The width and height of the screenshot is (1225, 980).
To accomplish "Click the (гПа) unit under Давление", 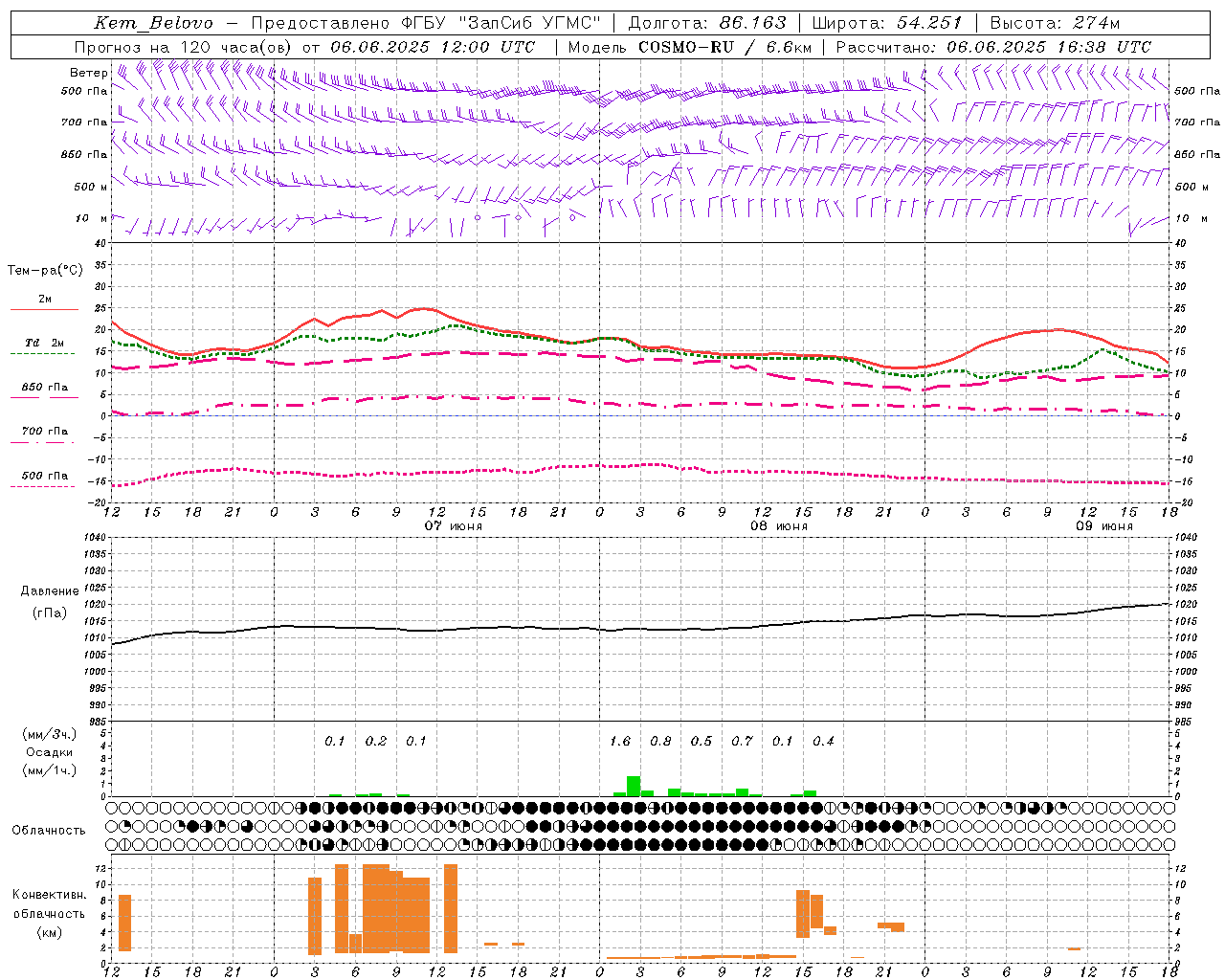I will [x=50, y=613].
